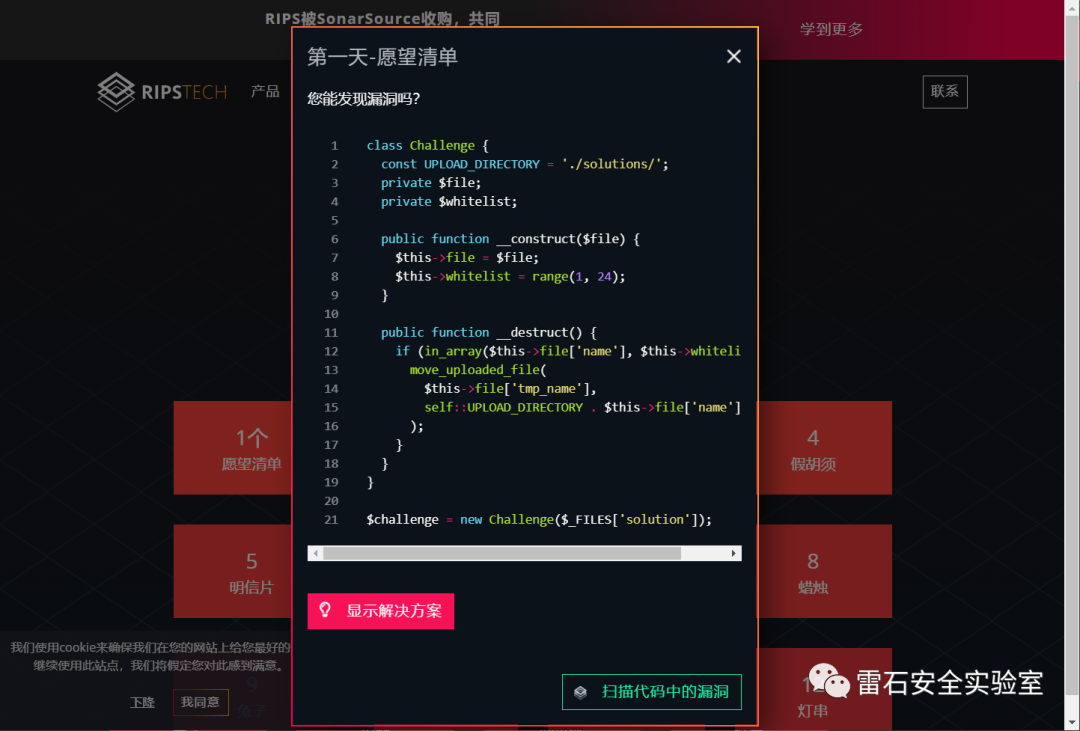Open the 产品 menu in navigation
This screenshot has height=731, width=1080.
[265, 92]
